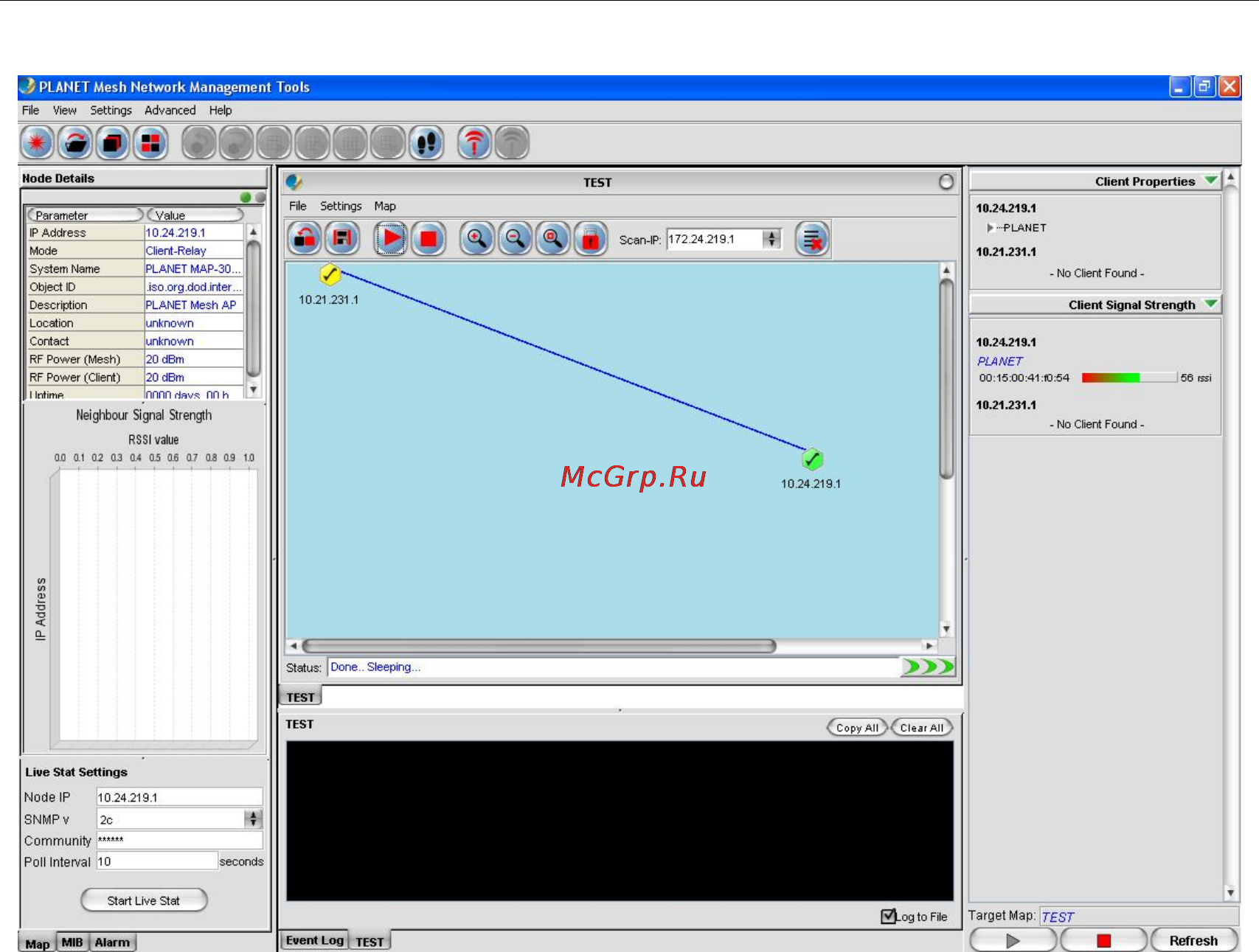Click the round button in TEST title bar
Viewport: 1259px width, 952px height.
pos(946,182)
